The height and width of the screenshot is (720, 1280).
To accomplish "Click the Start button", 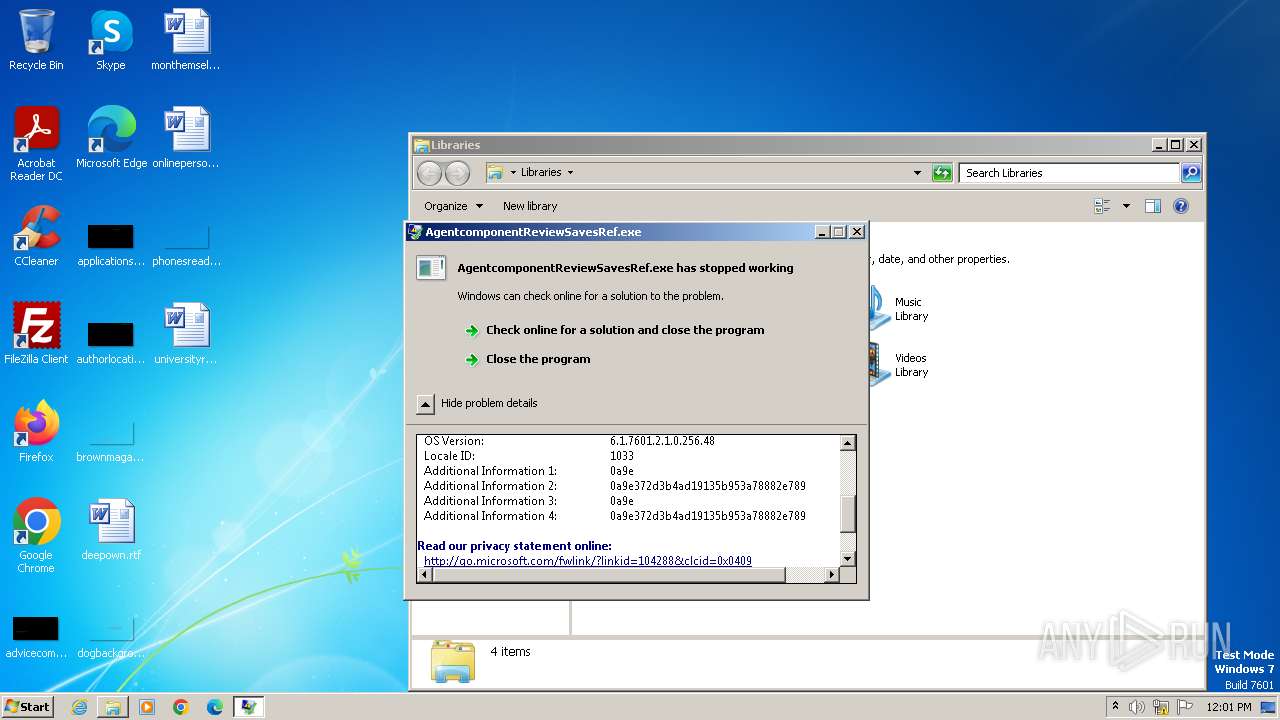I will (x=27, y=707).
